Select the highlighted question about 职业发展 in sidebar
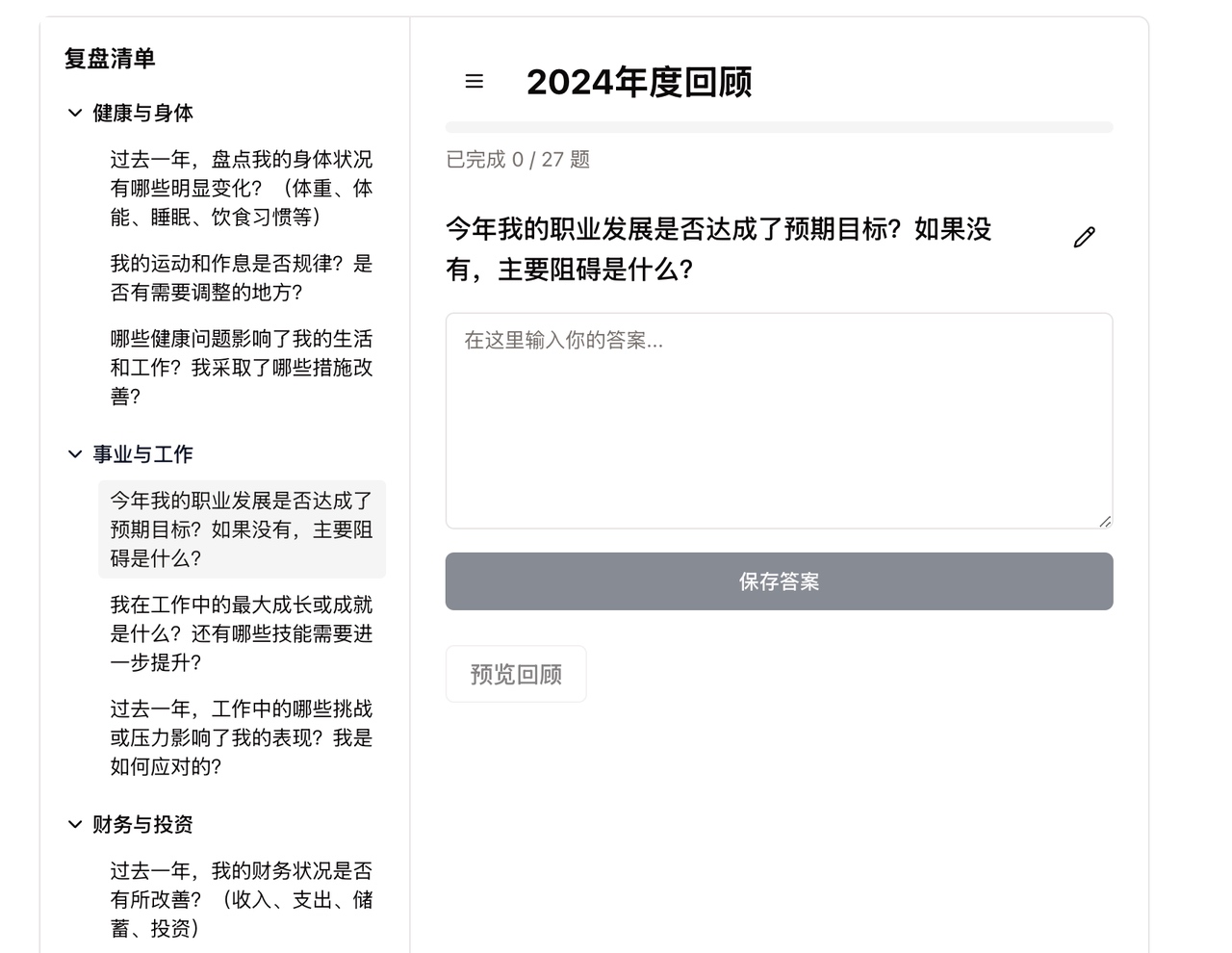 click(241, 529)
